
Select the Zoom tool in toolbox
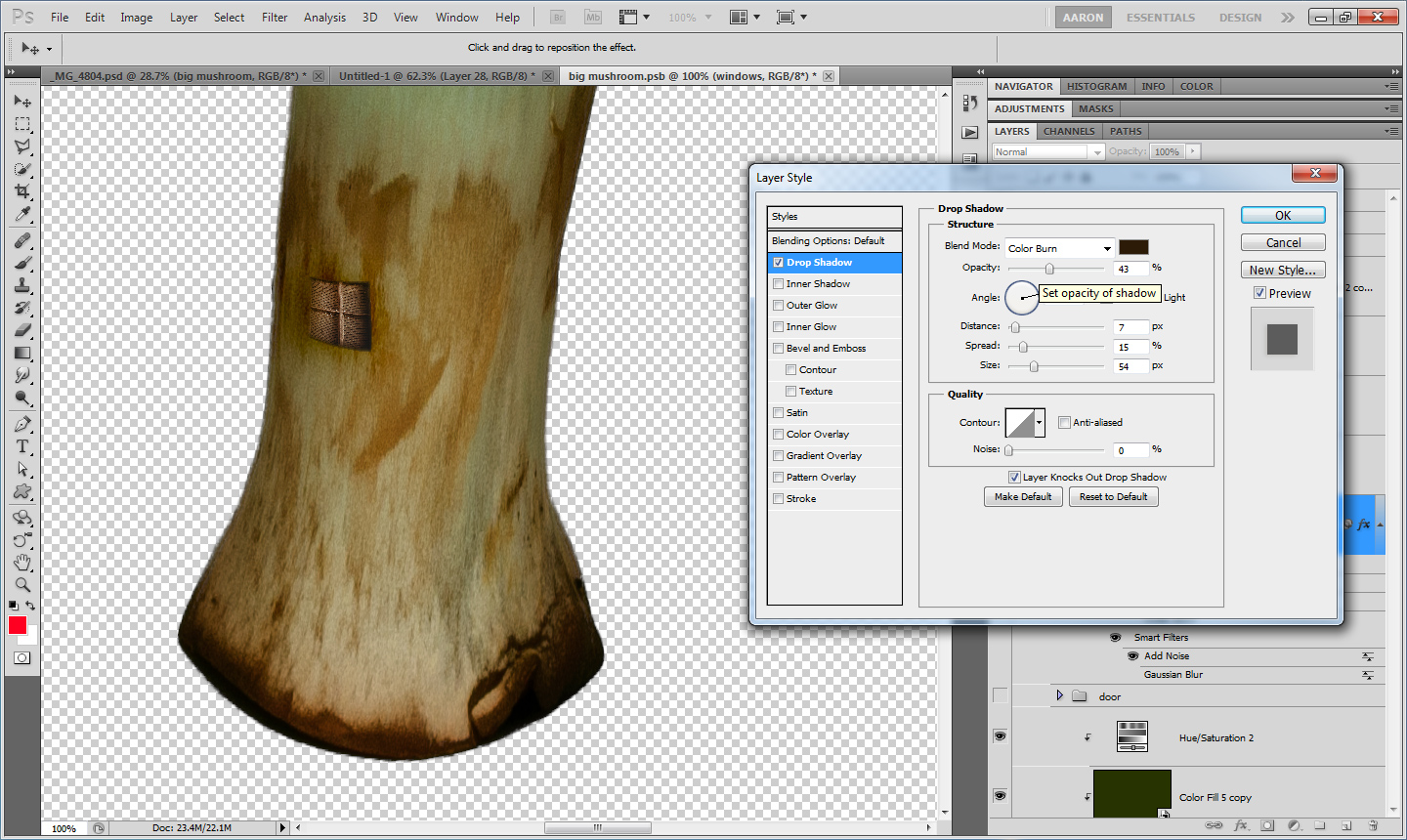coord(22,585)
